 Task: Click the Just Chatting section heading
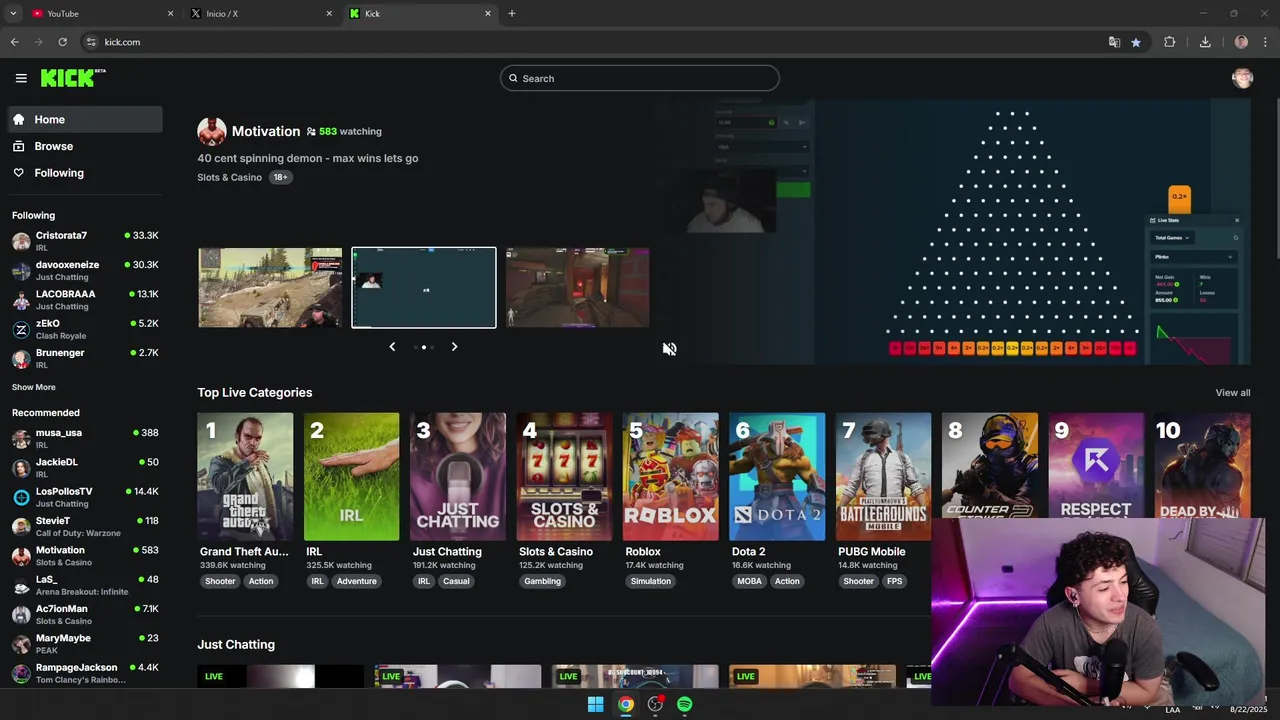tap(236, 645)
